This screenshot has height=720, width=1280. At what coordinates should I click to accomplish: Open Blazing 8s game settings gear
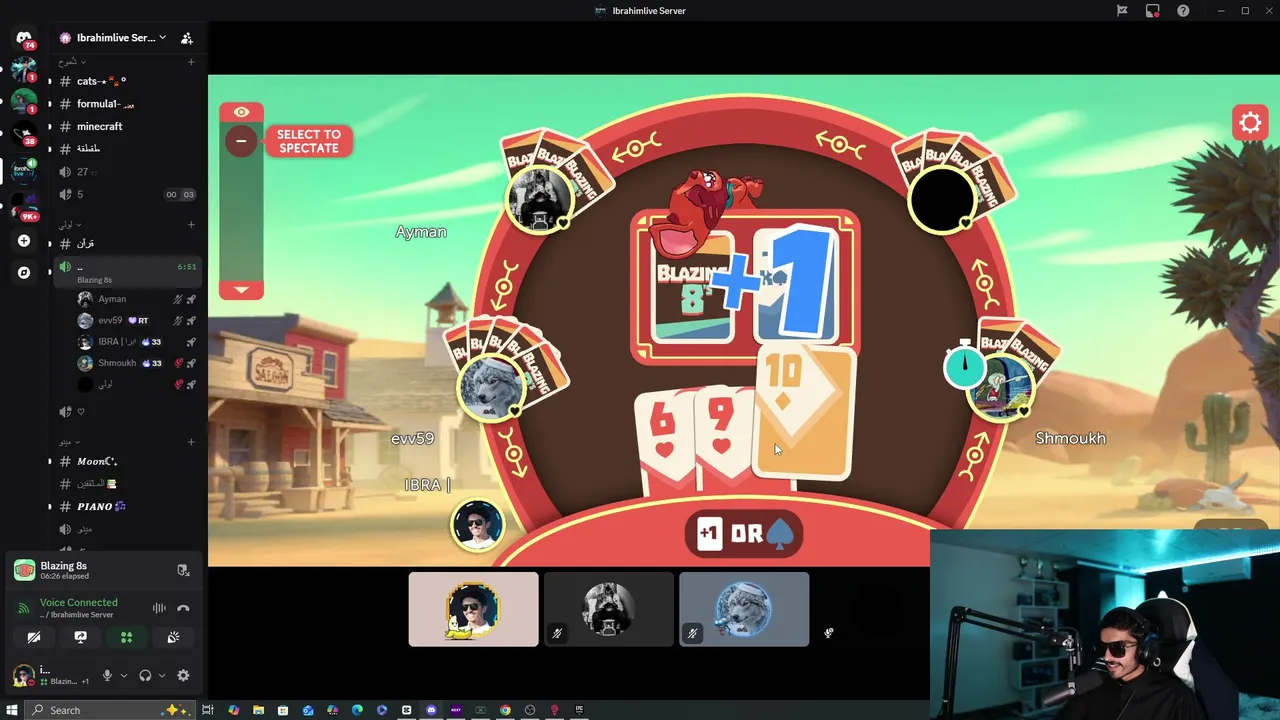tap(1250, 123)
